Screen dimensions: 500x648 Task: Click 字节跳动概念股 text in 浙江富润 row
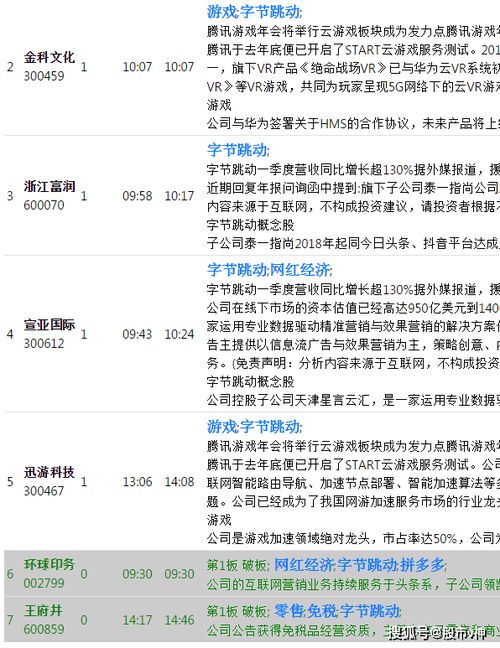point(250,225)
